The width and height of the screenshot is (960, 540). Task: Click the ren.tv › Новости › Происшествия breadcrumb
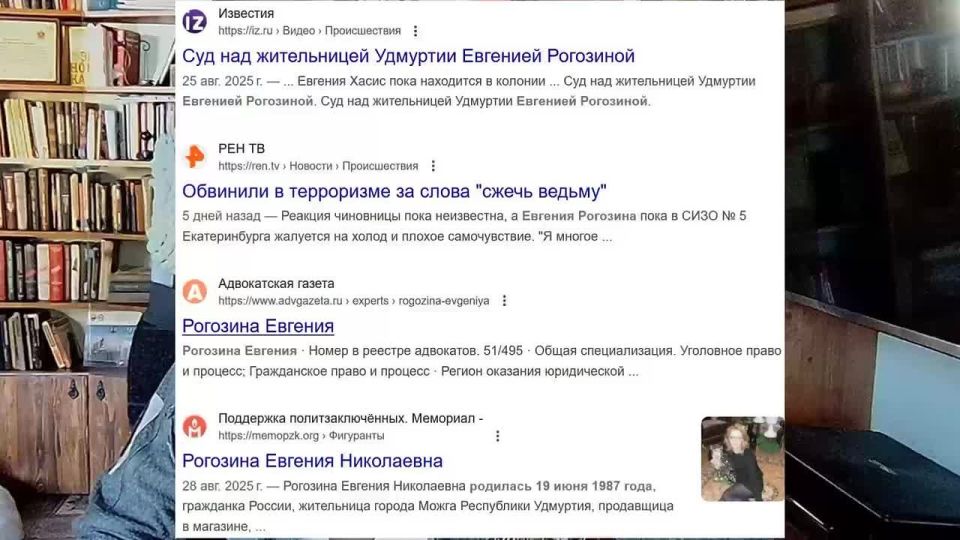point(318,166)
